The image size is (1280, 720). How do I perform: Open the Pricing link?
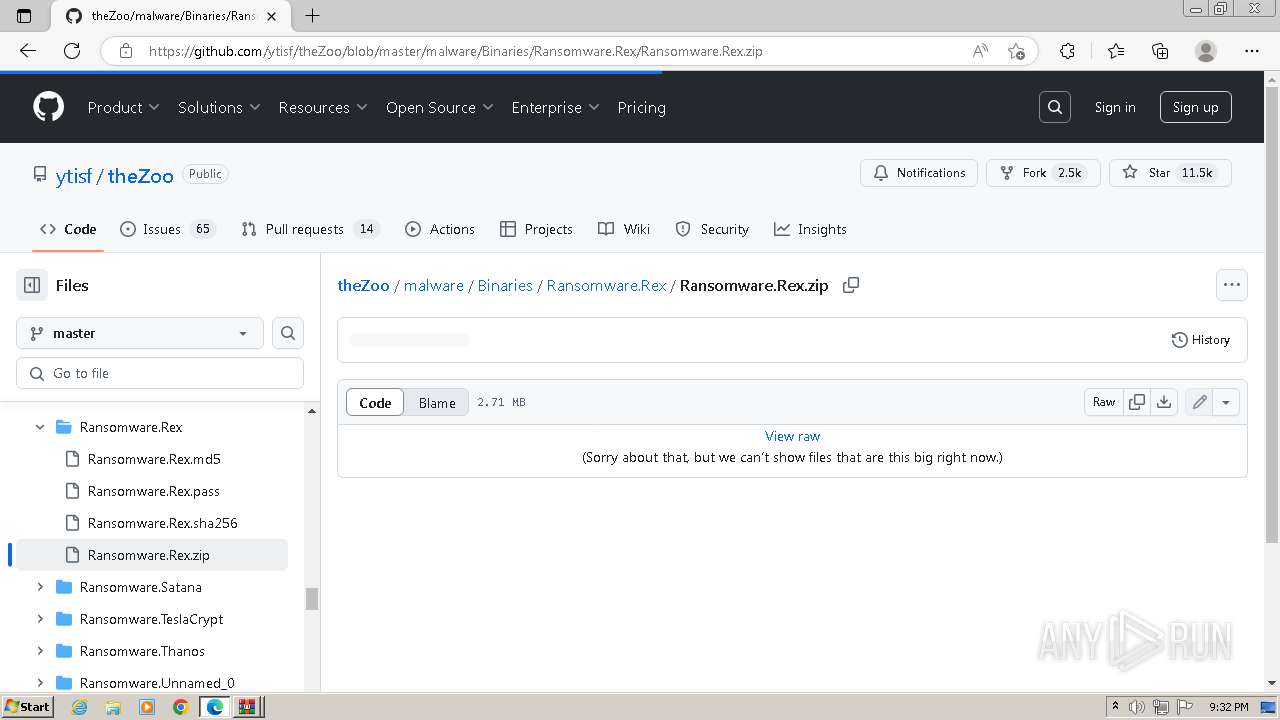coord(641,107)
